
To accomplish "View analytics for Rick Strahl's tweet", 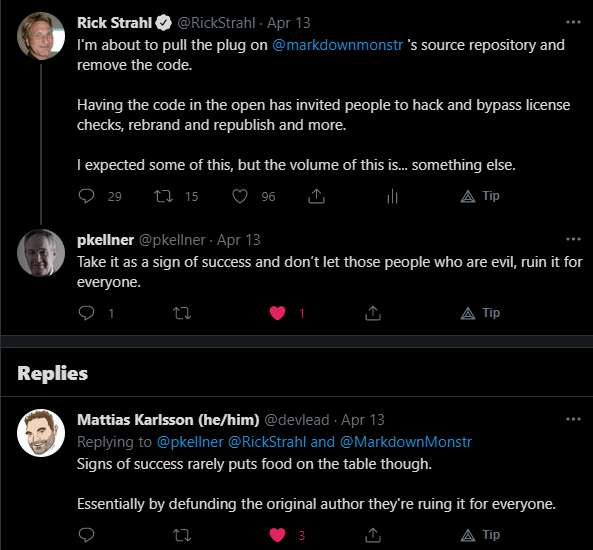I will pyautogui.click(x=393, y=196).
